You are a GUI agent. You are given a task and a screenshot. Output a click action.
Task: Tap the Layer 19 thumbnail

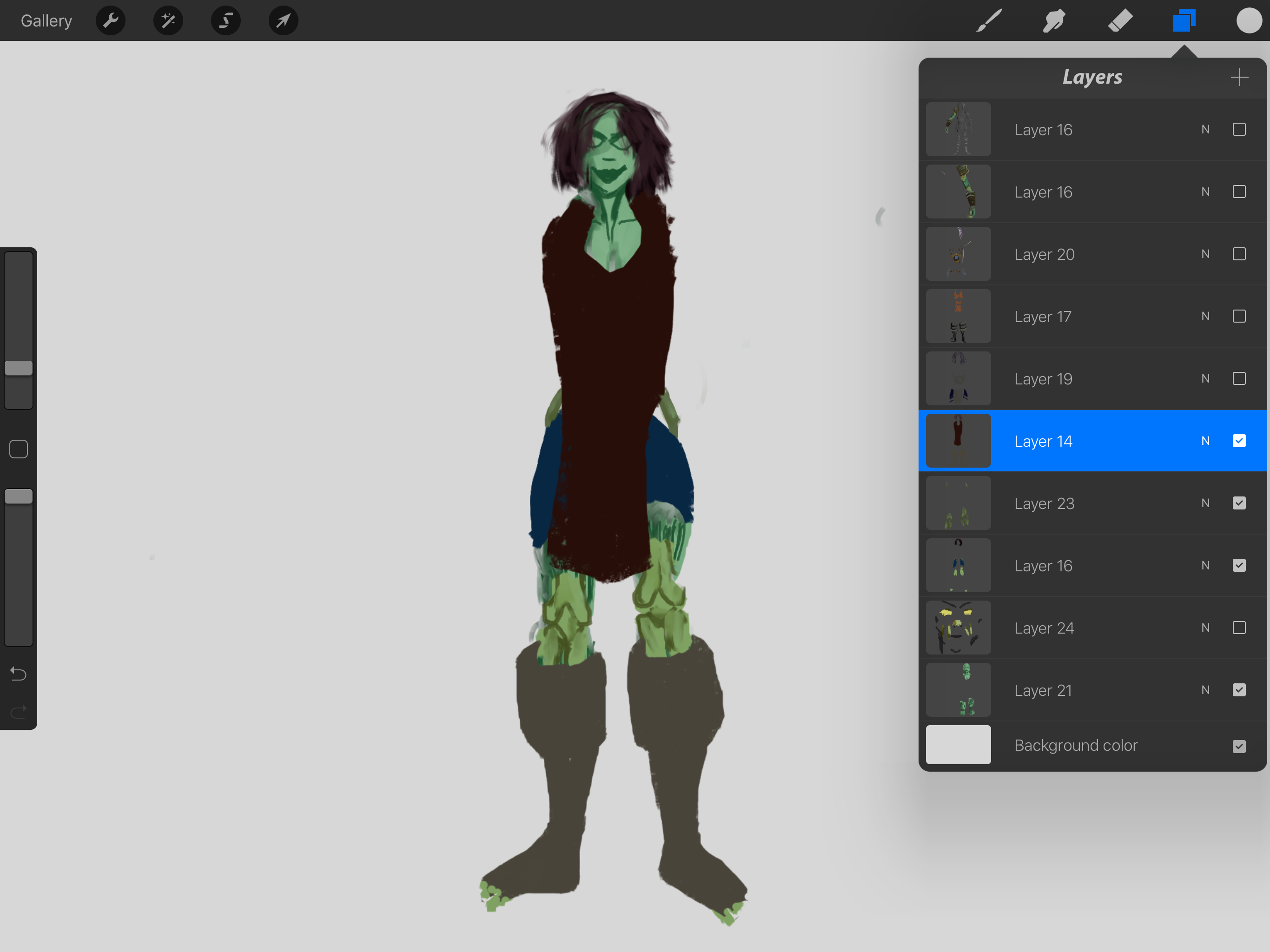(958, 378)
